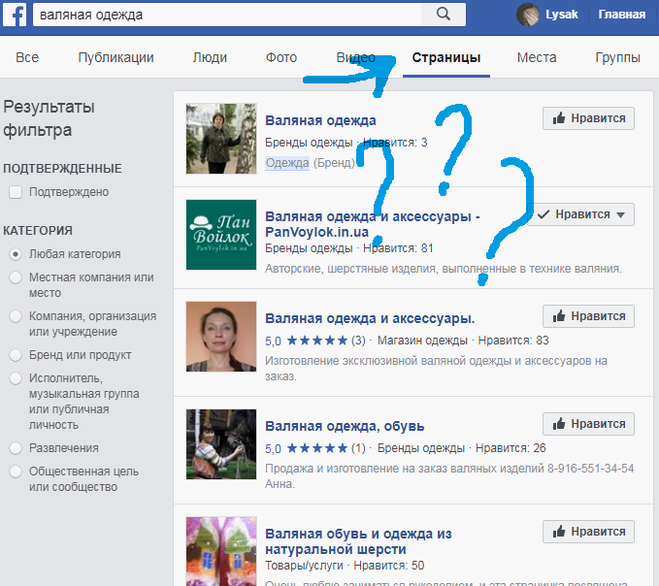This screenshot has height=586, width=659.
Task: Like the Валяная одежда и аксессуары. page
Action: click(x=588, y=316)
